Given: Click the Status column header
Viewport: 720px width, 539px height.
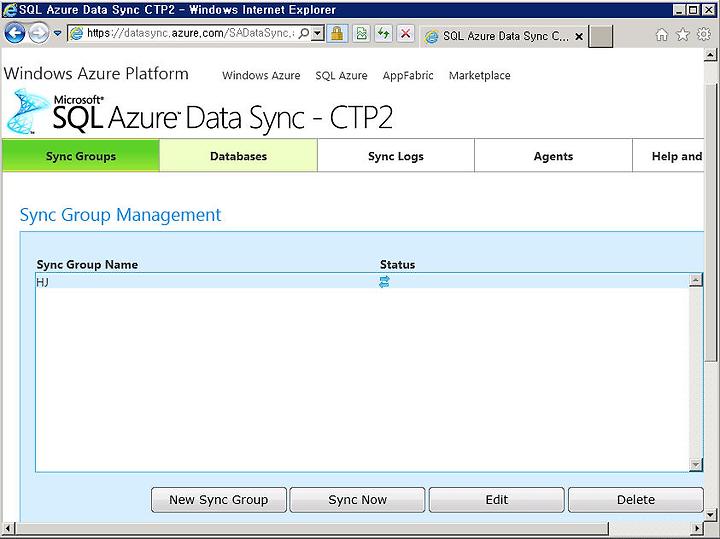Looking at the screenshot, I should pyautogui.click(x=397, y=264).
